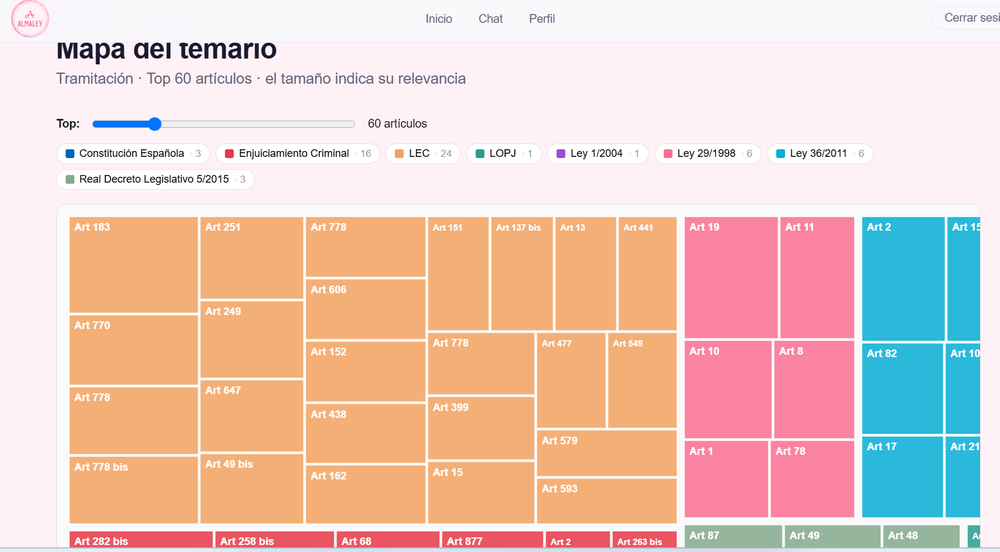Image resolution: width=1000 pixels, height=552 pixels.
Task: Select the red Art 258 bis tile
Action: tap(275, 540)
